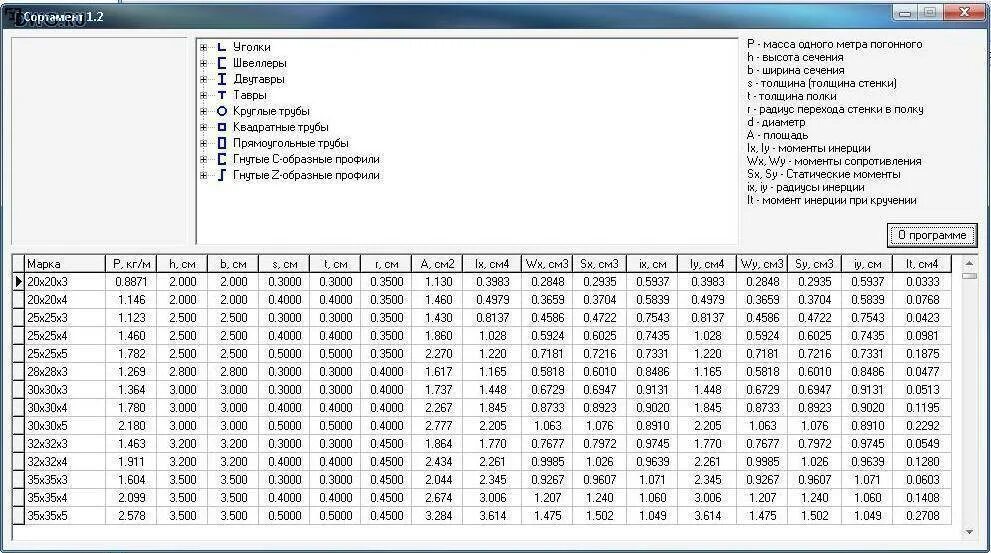Click the table scrollbar down arrow
The image size is (991, 553).
click(x=970, y=532)
